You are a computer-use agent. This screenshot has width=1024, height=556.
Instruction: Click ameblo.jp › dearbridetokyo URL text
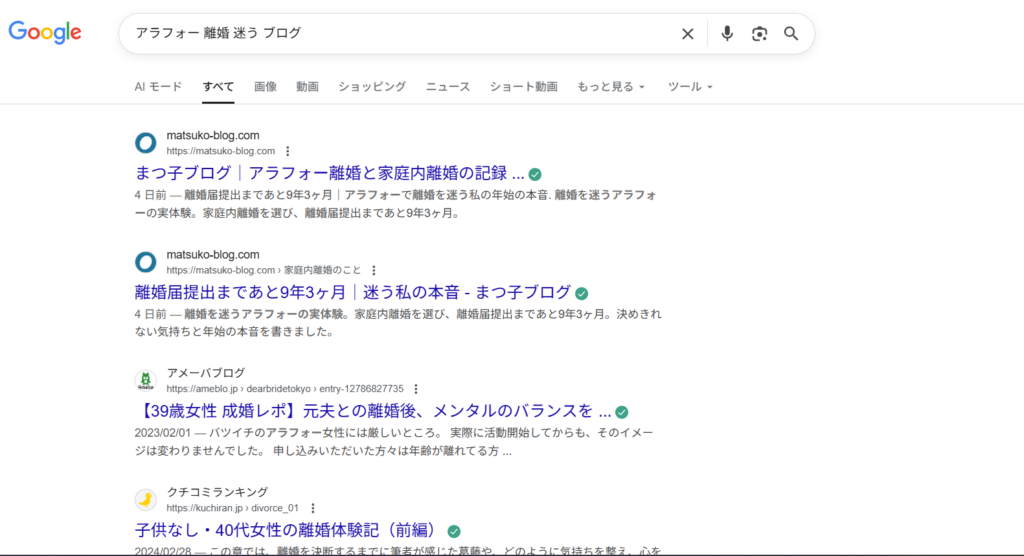285,389
